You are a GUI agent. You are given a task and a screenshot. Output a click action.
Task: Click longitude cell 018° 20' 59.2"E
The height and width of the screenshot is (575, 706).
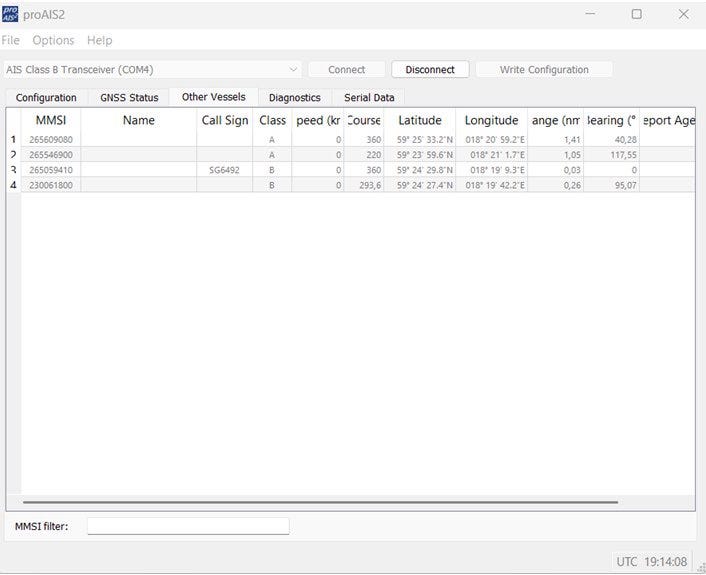click(x=492, y=140)
